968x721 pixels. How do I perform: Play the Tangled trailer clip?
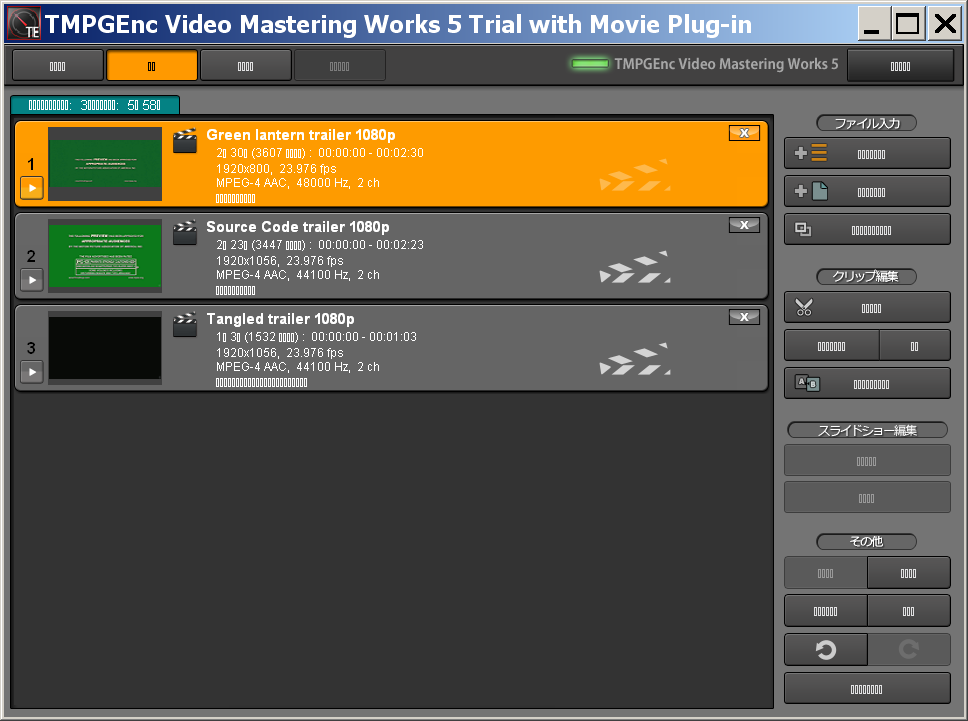pos(32,372)
